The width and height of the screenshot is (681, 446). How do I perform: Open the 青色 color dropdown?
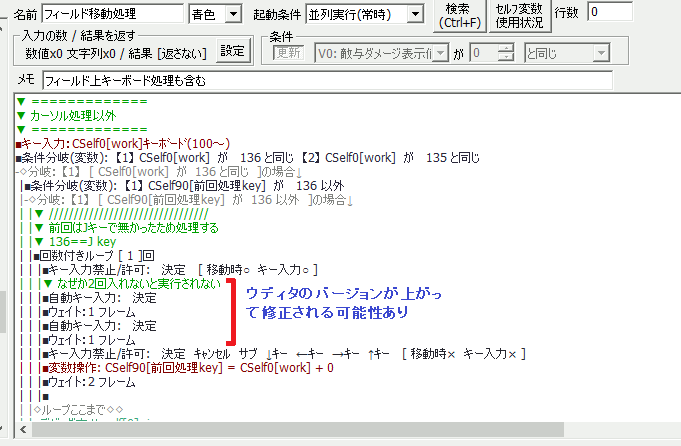233,14
